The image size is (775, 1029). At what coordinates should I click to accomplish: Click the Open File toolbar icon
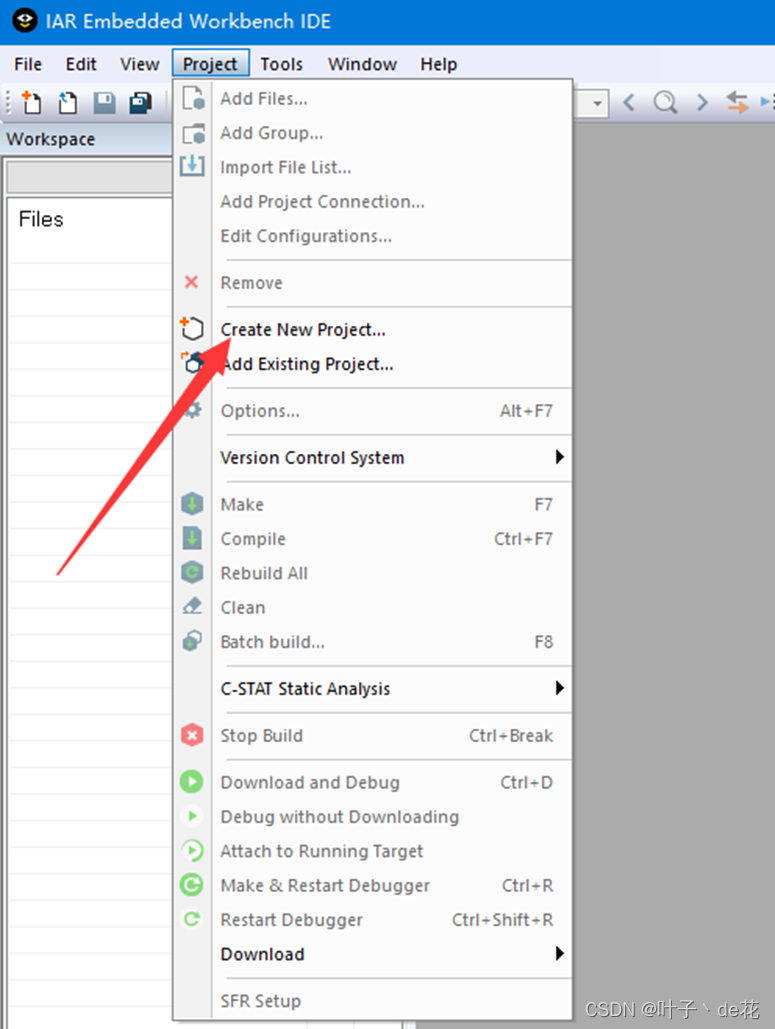click(67, 102)
